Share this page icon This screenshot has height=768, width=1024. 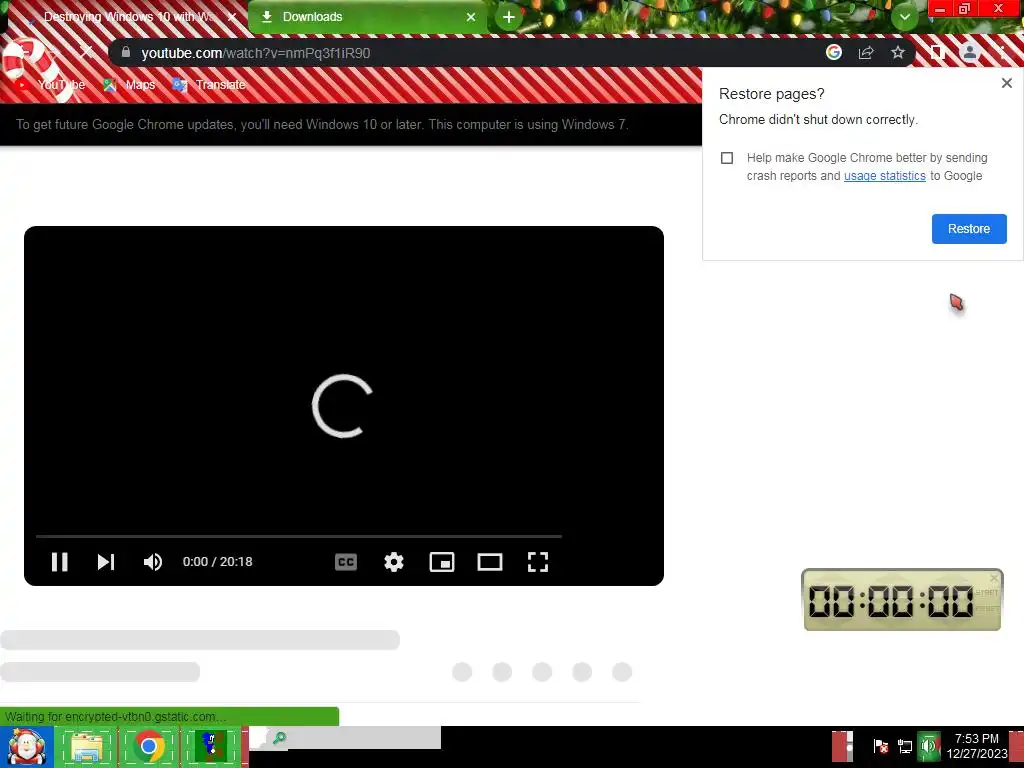click(866, 52)
